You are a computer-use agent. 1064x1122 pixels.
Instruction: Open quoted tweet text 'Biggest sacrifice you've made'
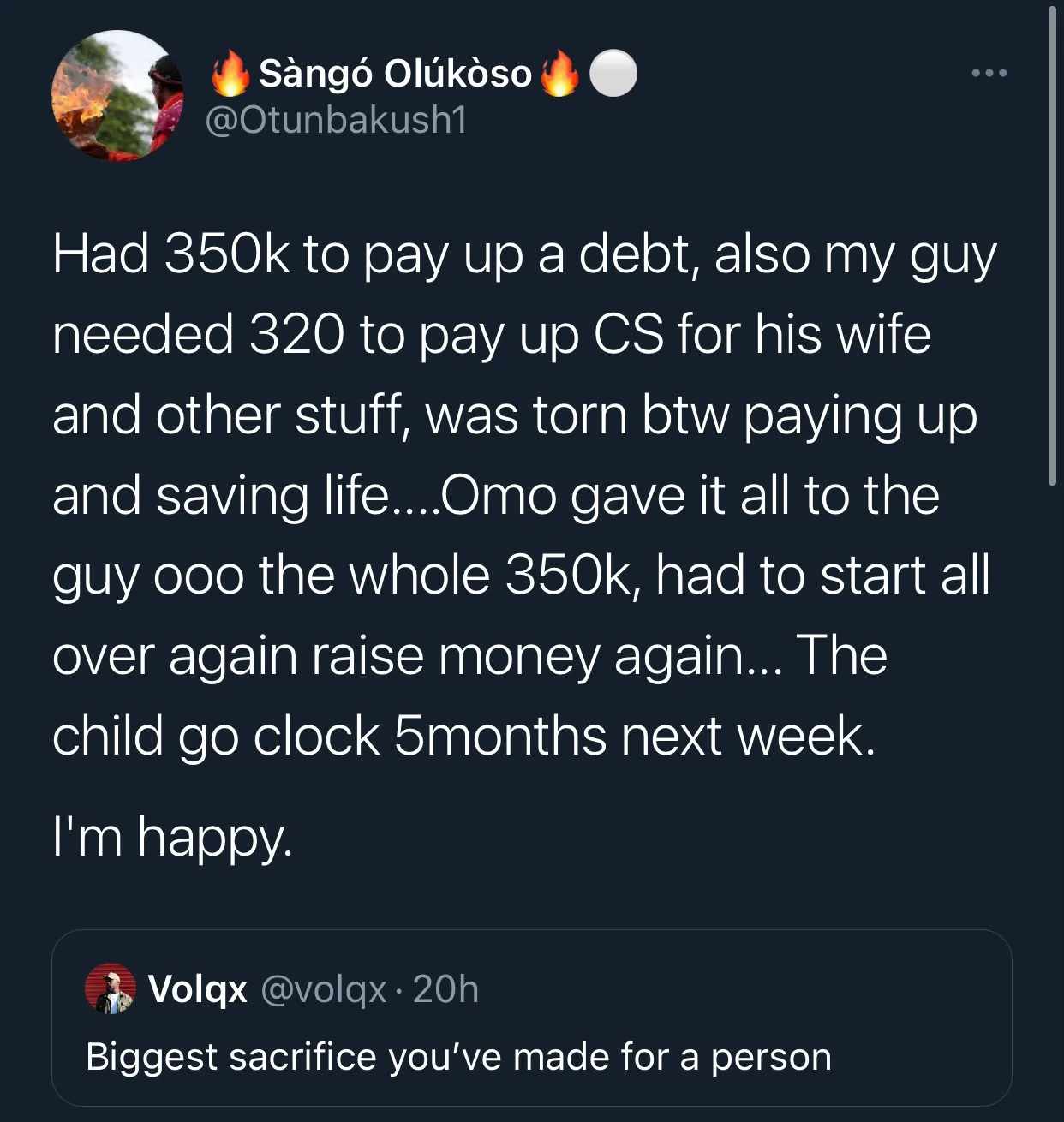[x=458, y=1057]
